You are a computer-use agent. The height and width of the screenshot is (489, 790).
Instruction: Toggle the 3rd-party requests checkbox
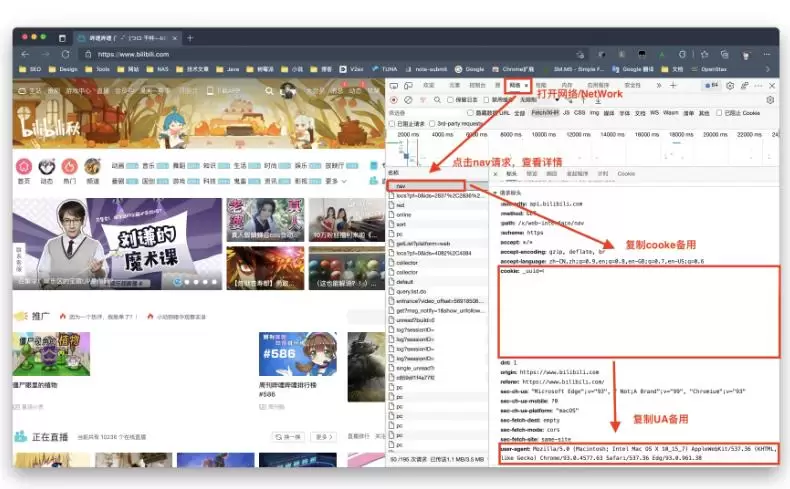(432, 123)
